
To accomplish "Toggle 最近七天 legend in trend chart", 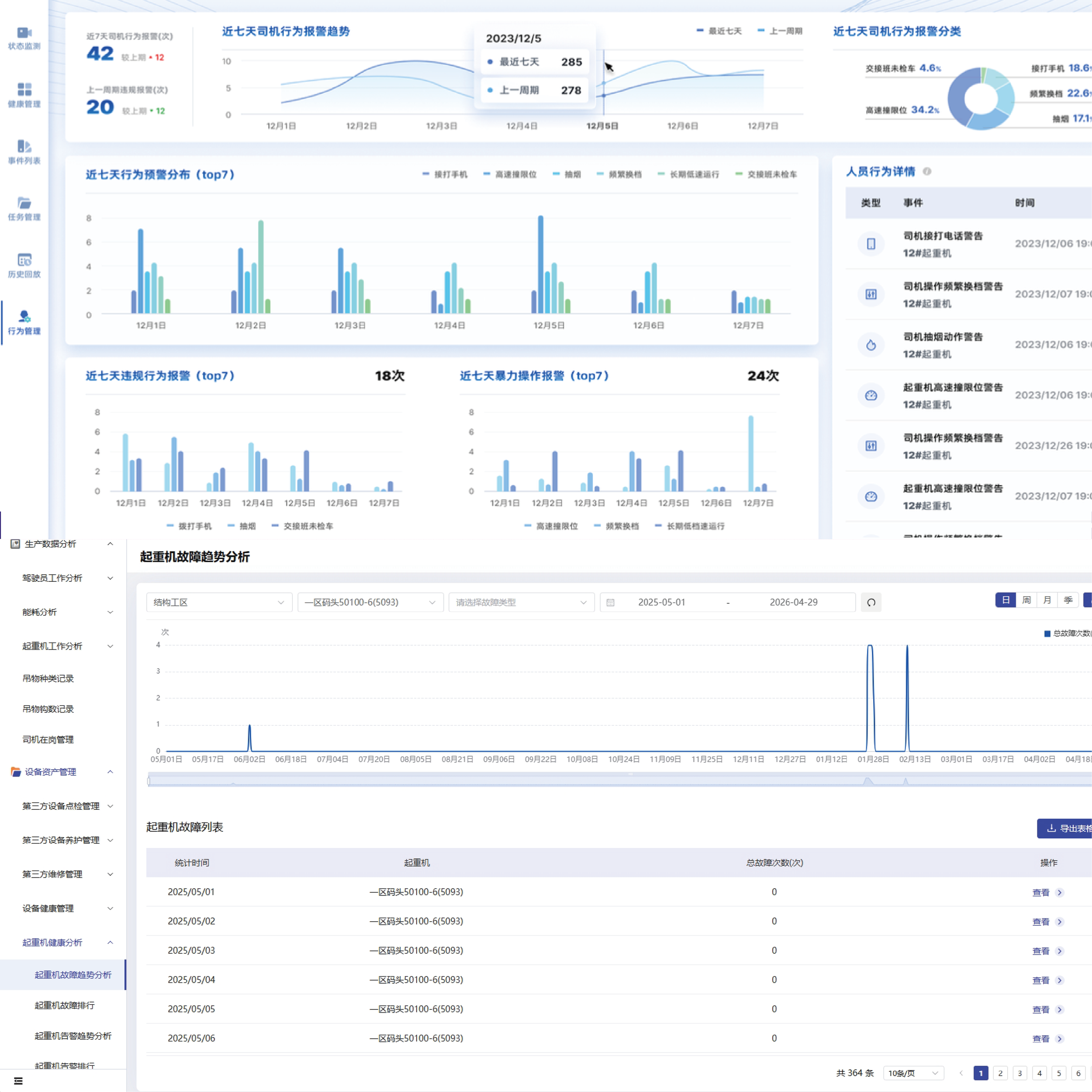I will 719,31.
